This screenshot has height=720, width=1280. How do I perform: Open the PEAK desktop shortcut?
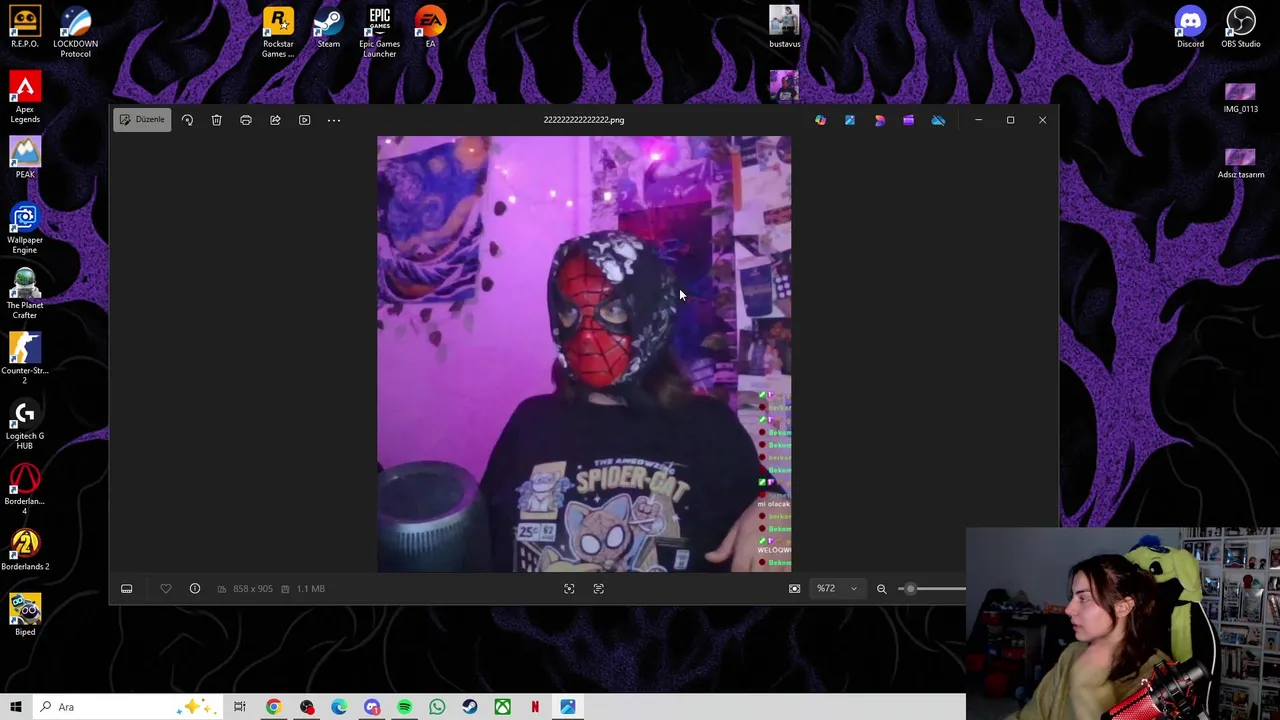(x=25, y=158)
